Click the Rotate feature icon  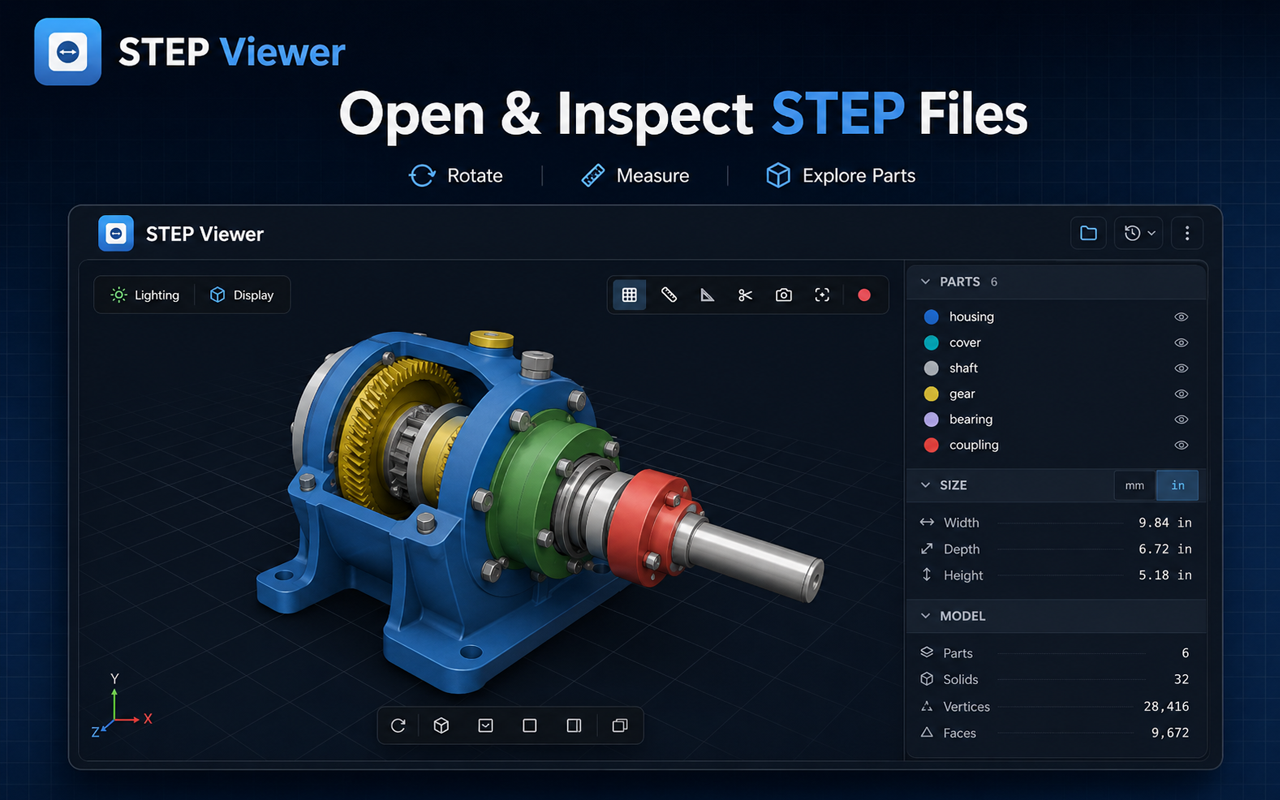[x=422, y=176]
